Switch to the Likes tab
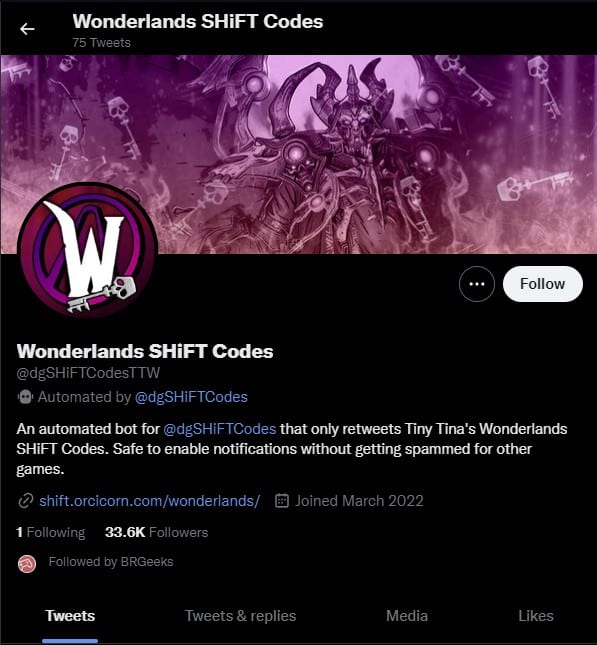Image resolution: width=597 pixels, height=645 pixels. pos(536,616)
